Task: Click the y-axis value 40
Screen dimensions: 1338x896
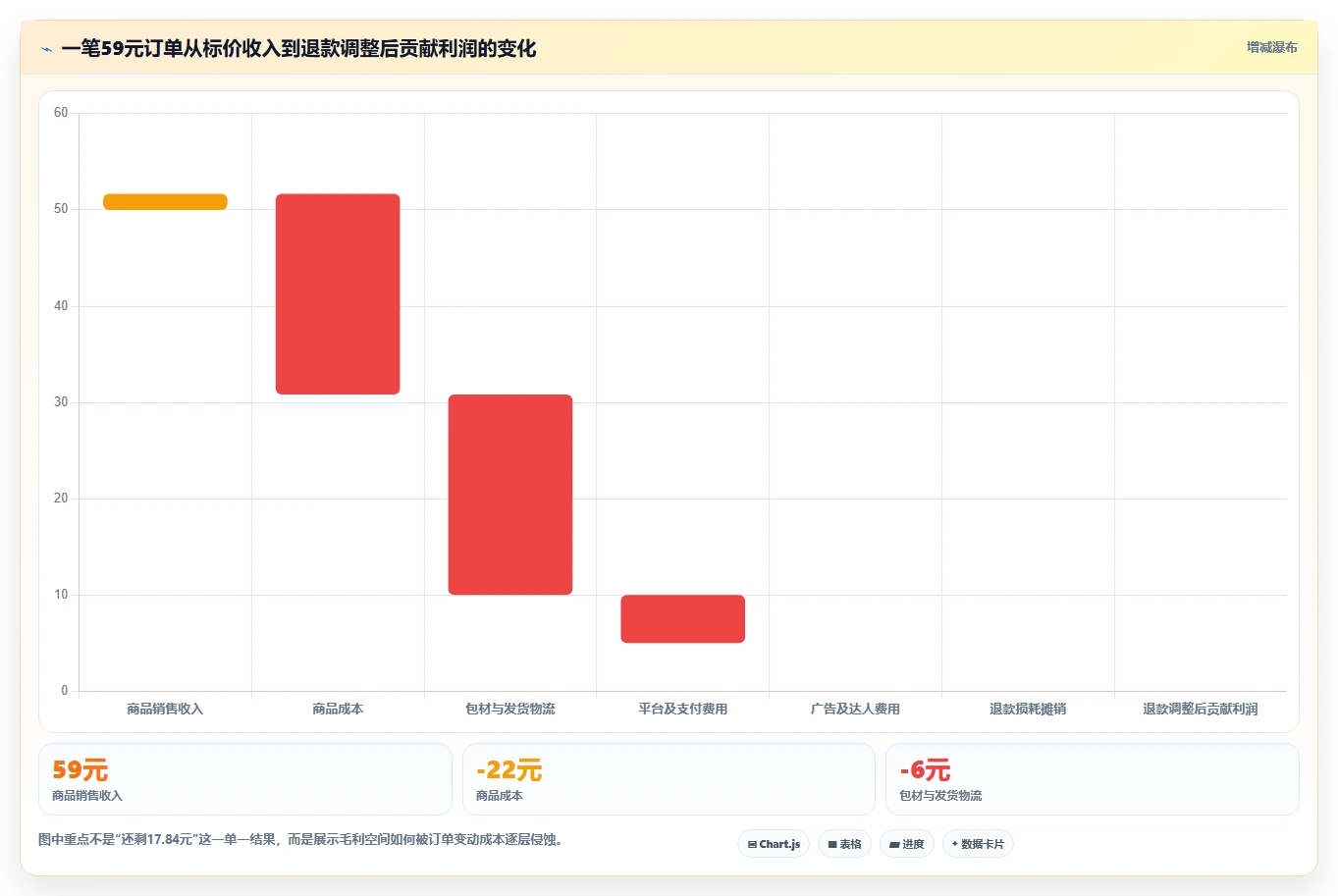Action: [x=61, y=306]
